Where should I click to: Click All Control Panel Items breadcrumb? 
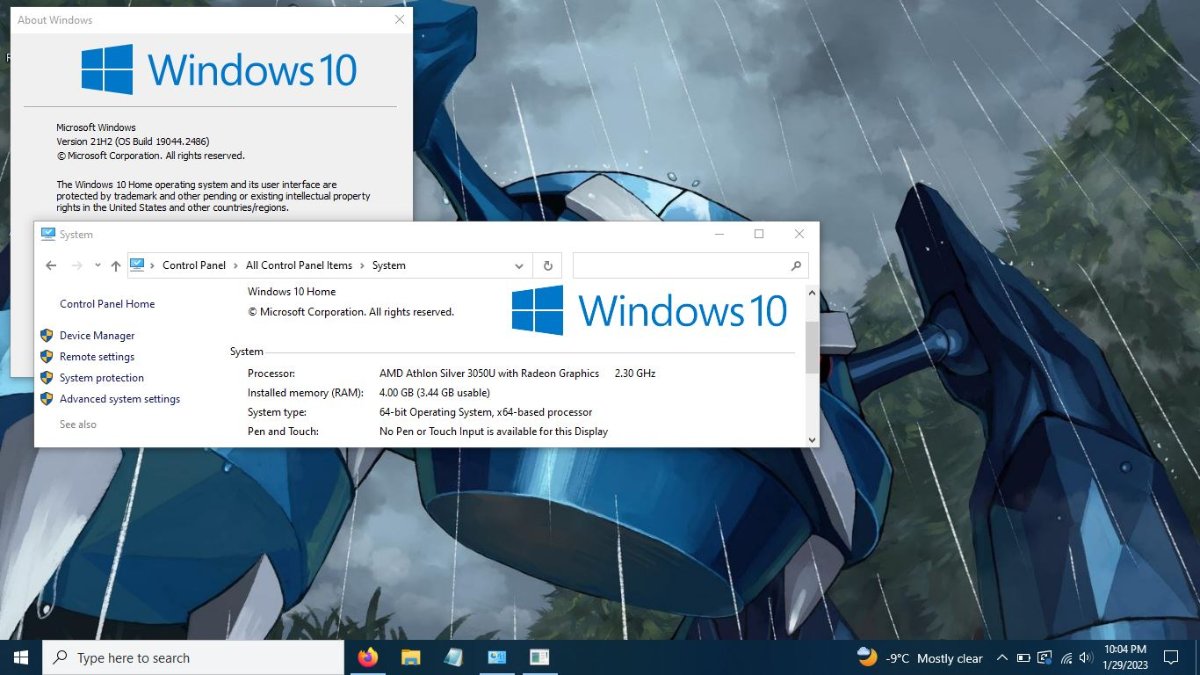[299, 266]
